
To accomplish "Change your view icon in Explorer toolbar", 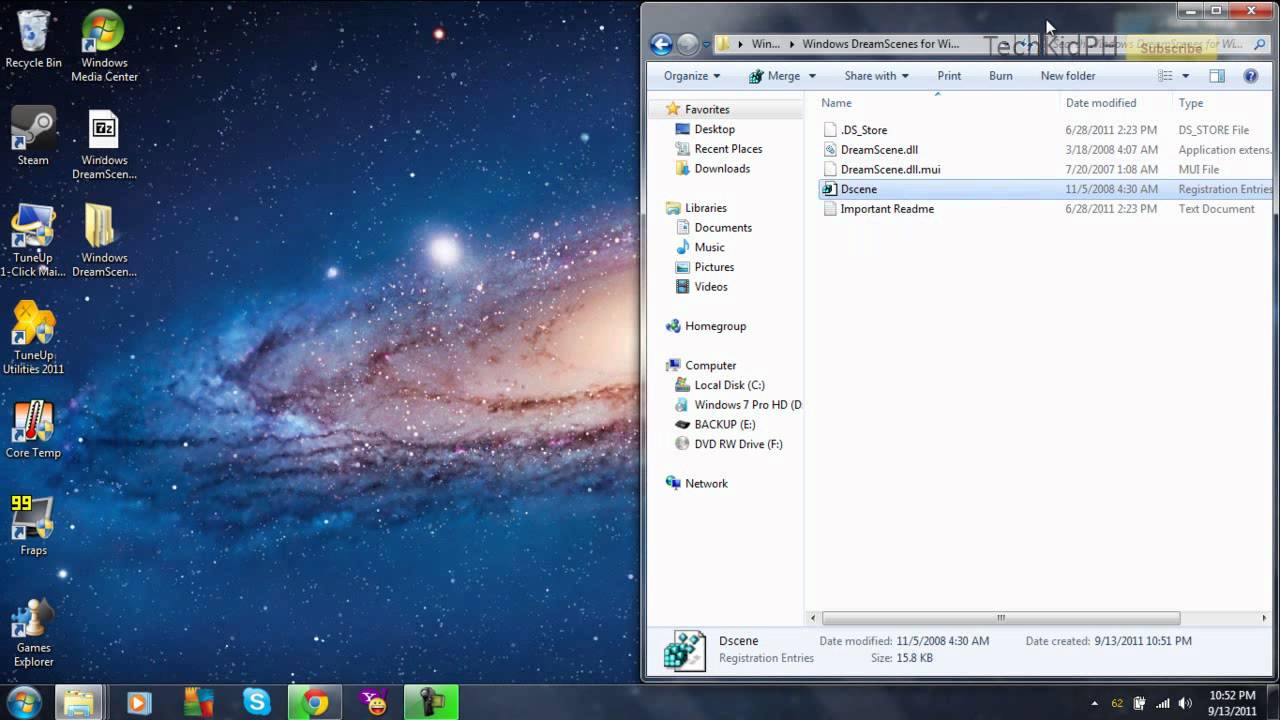I will click(1165, 76).
